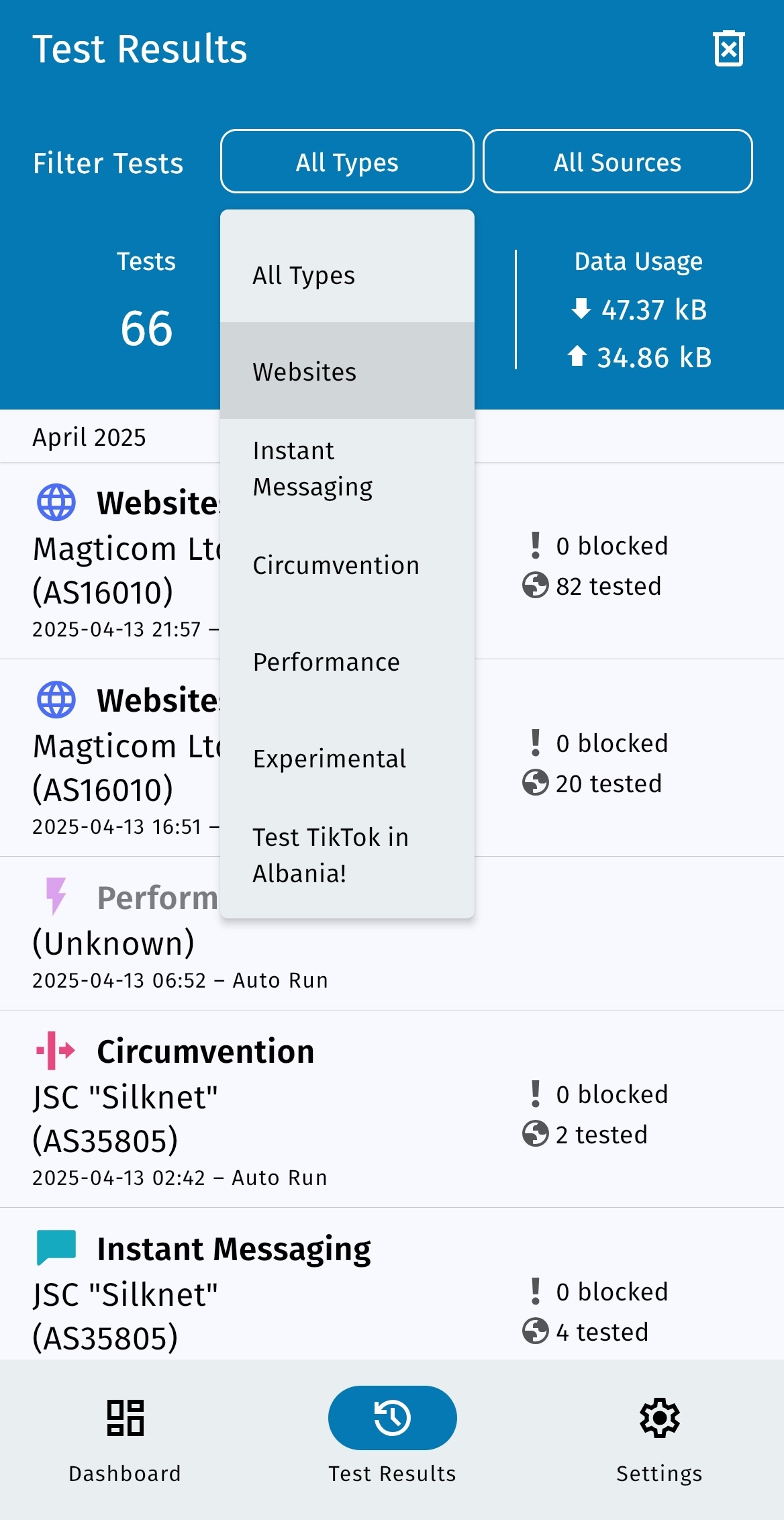Select Circumvention filter option in menu

tap(347, 565)
